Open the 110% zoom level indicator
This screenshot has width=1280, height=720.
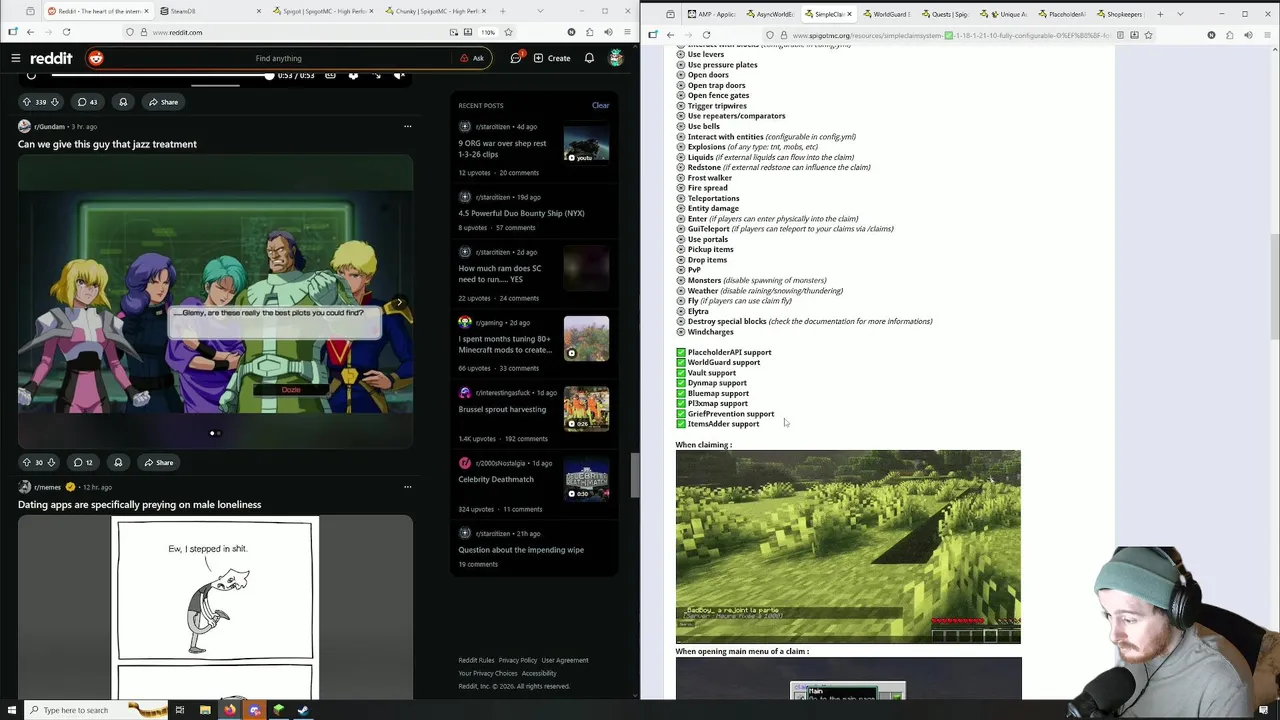tap(488, 32)
